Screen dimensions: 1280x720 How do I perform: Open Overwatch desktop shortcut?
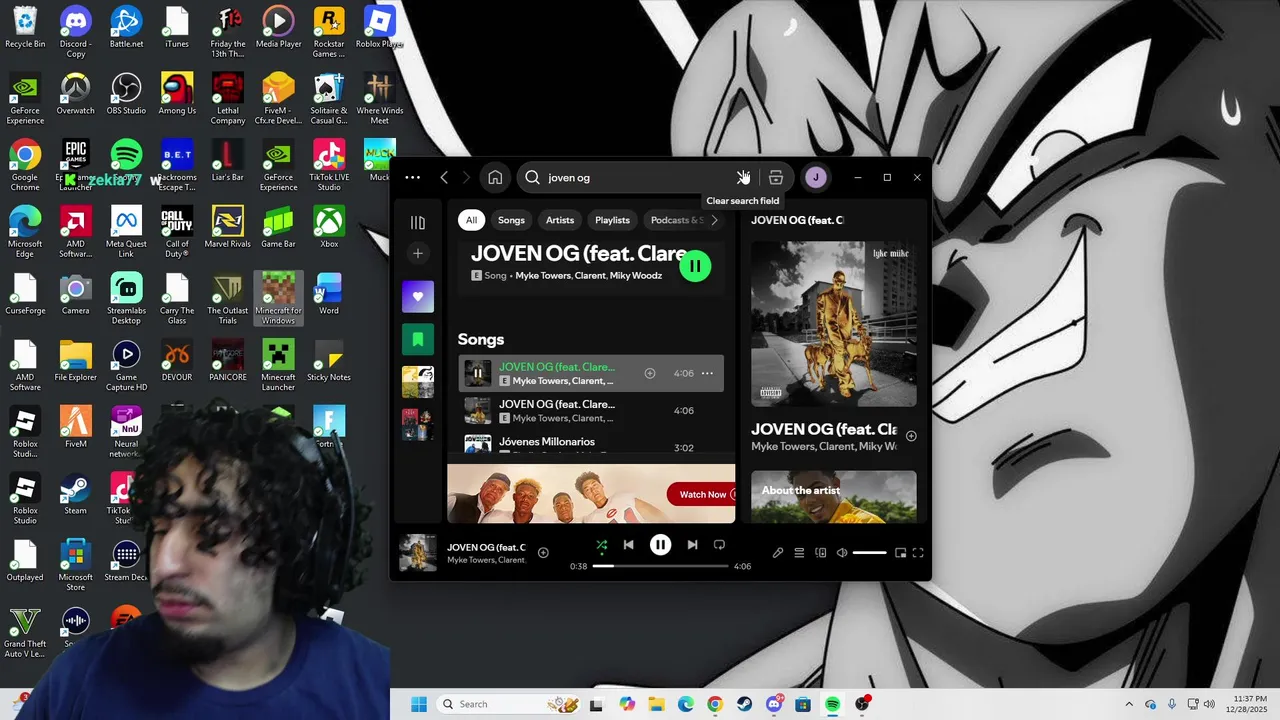coord(75,94)
